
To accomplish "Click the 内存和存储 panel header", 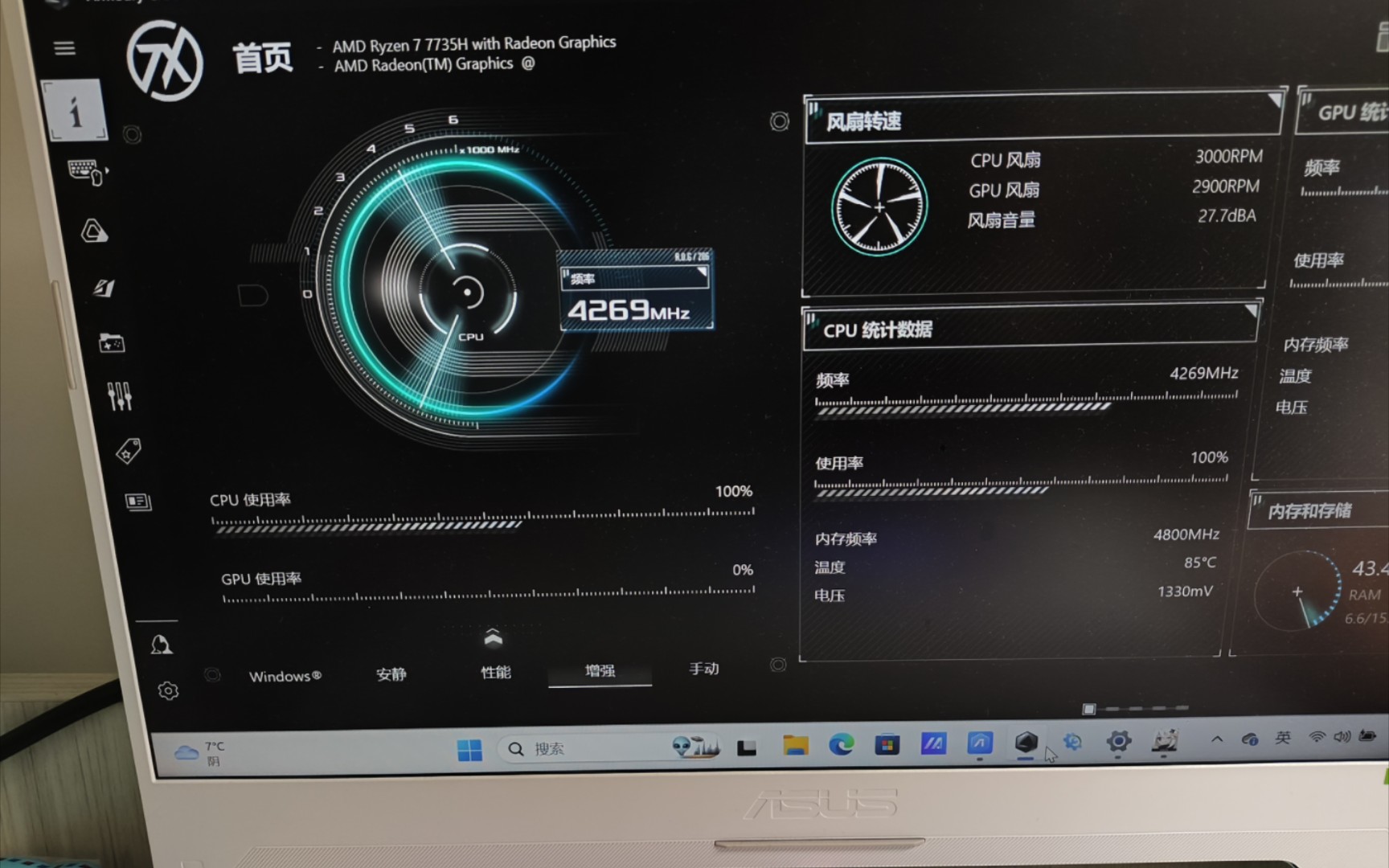I will point(1318,510).
